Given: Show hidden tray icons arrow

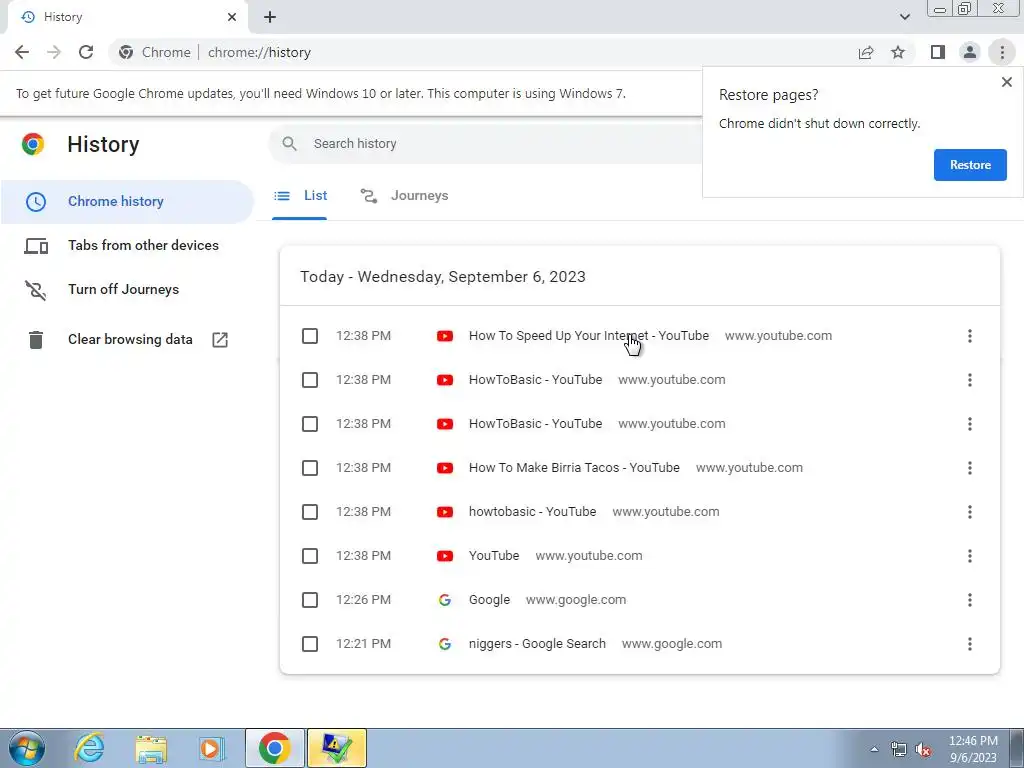Looking at the screenshot, I should pyautogui.click(x=874, y=749).
